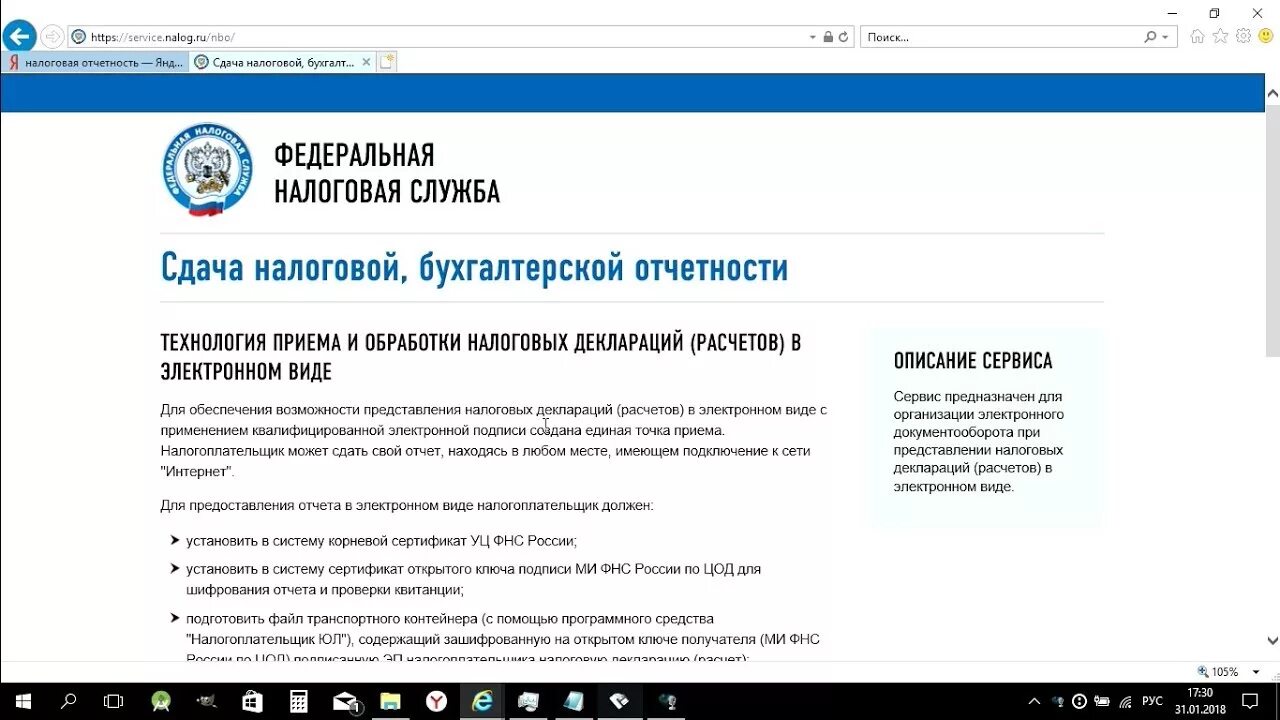Click the network Wi-Fi tray icon
The image size is (1280, 720).
click(x=1126, y=702)
